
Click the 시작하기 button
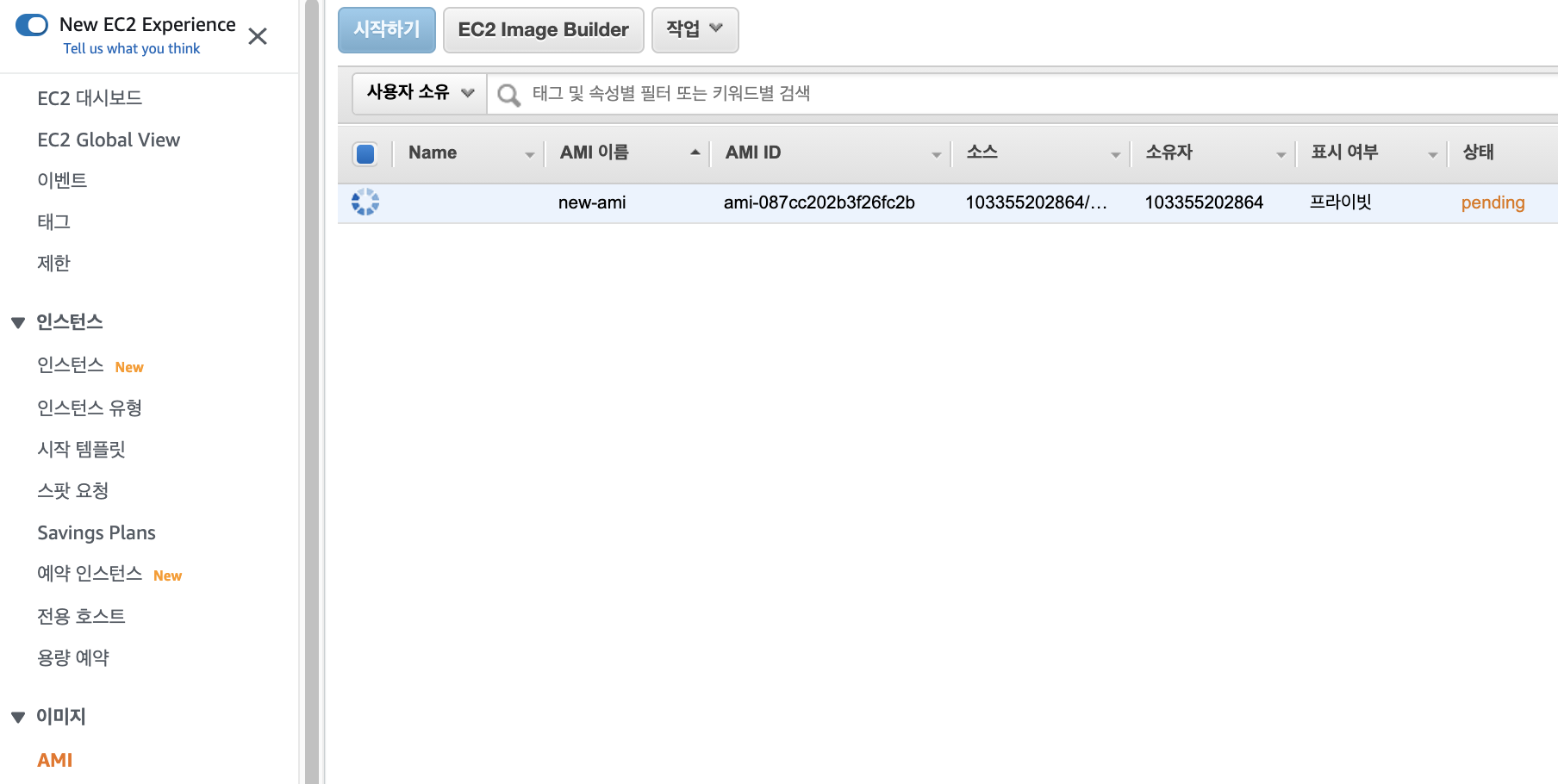pyautogui.click(x=387, y=30)
